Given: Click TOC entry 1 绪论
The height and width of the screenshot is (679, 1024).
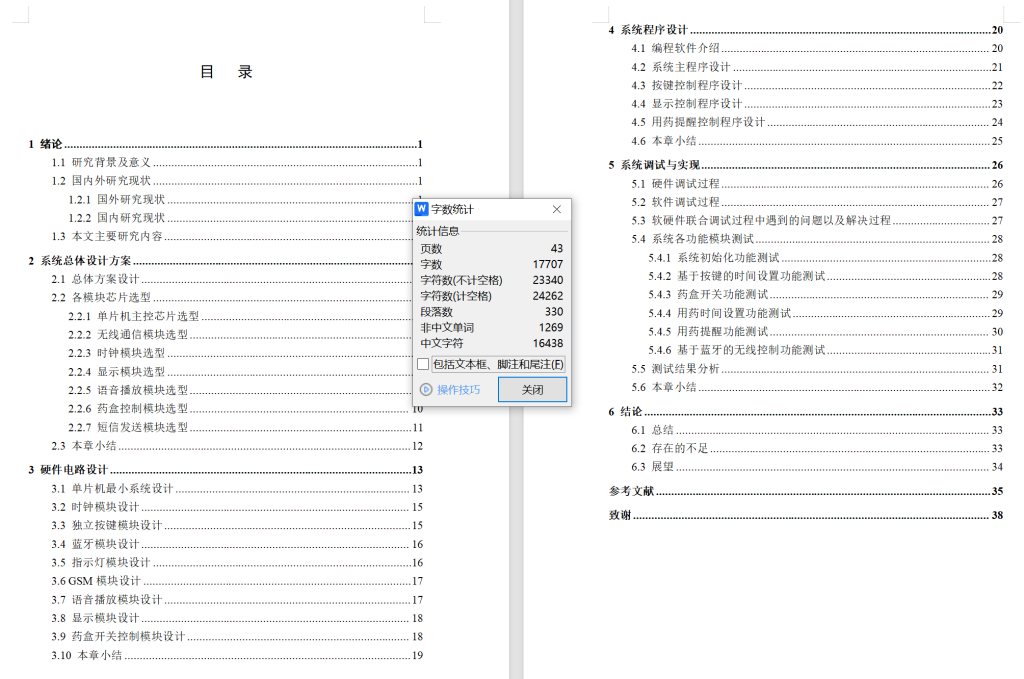Looking at the screenshot, I should 46,143.
